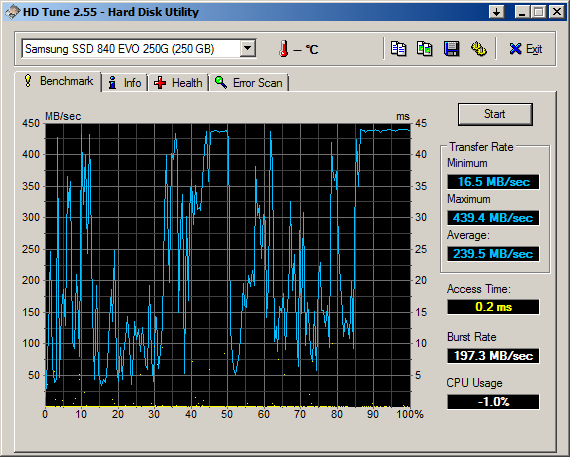Click the maximum value 439.4 MB/sec
The height and width of the screenshot is (457, 570).
point(493,218)
